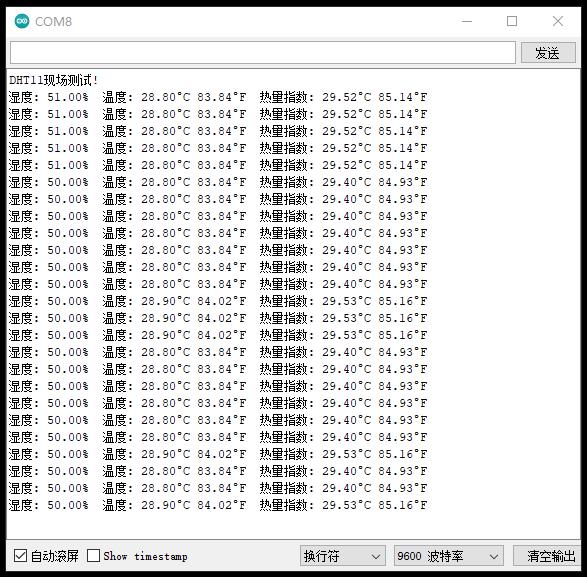Open the 9600 波特率 baud rate dropdown

pyautogui.click(x=448, y=556)
